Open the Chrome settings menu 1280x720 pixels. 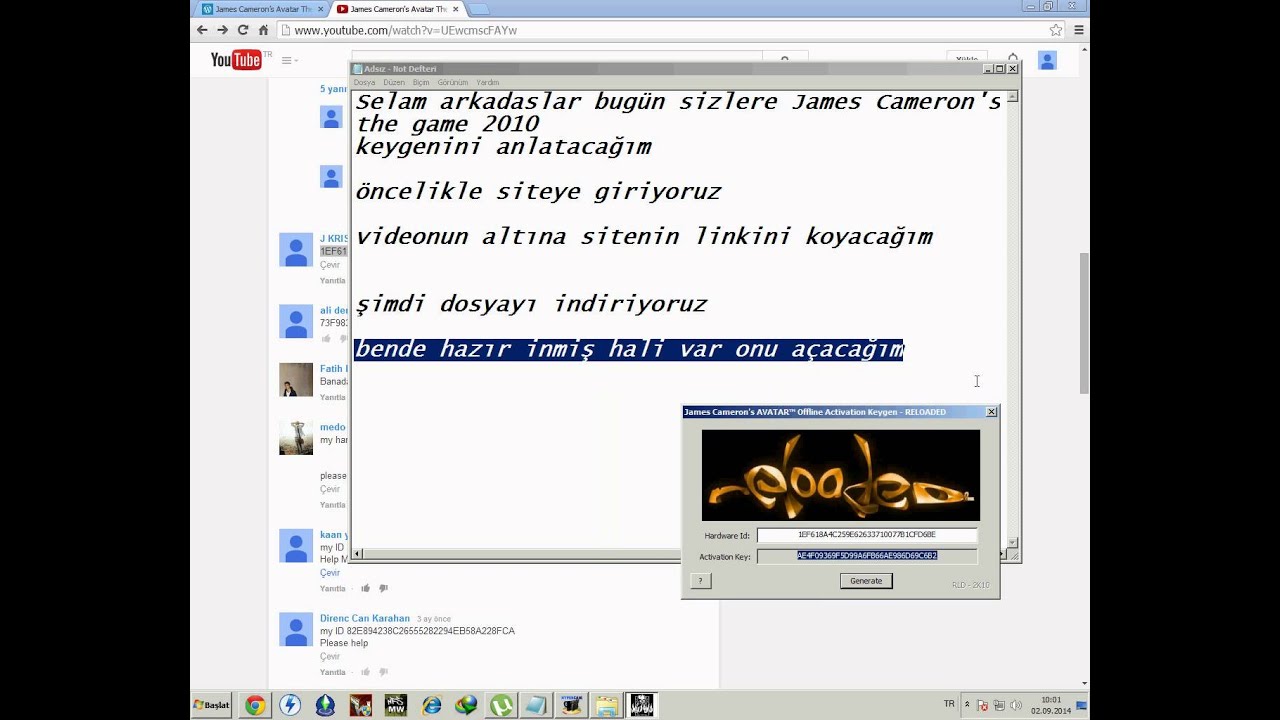click(1077, 30)
